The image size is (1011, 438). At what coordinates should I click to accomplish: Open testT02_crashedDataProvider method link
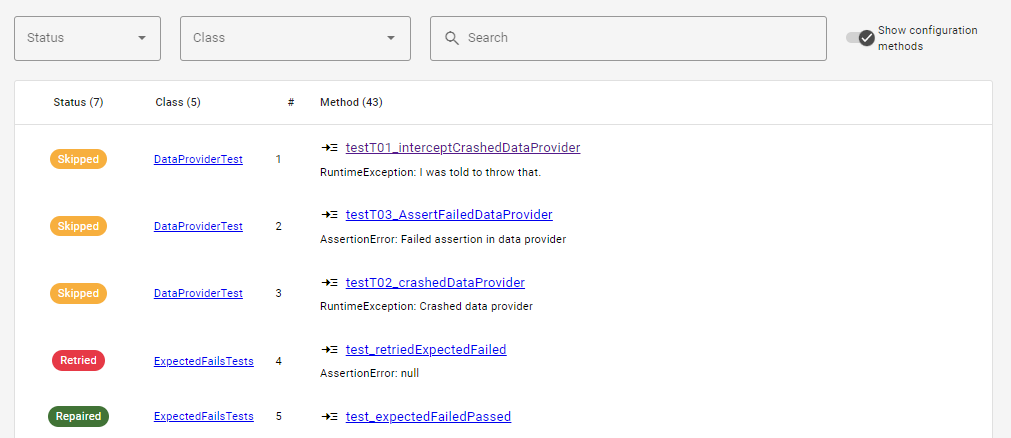435,283
